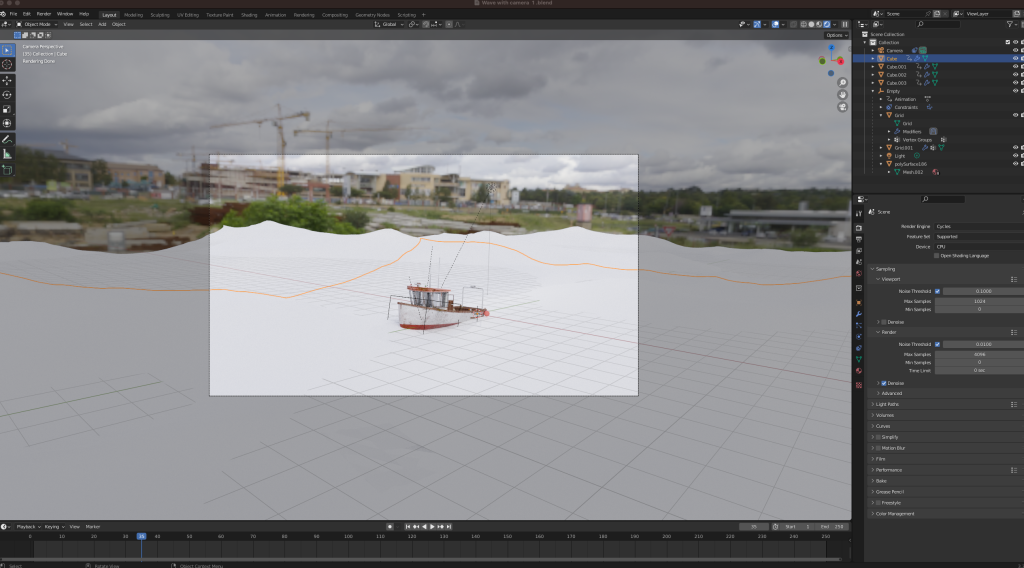Expand the Color Management panel
1024x568 pixels.
[895, 514]
